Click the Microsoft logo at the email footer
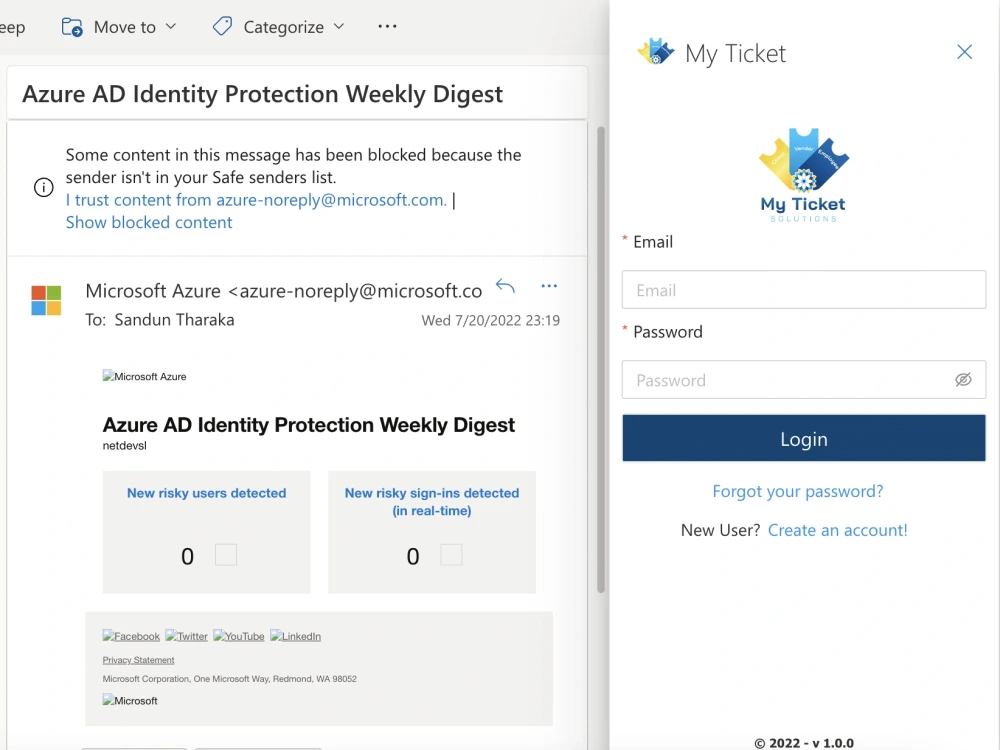 pyautogui.click(x=130, y=701)
